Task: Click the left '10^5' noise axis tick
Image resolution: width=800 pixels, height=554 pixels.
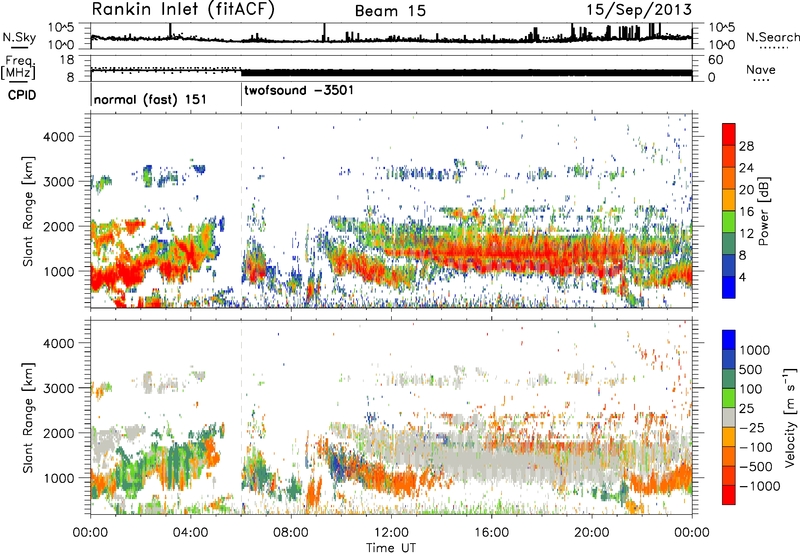Action: 62,27
